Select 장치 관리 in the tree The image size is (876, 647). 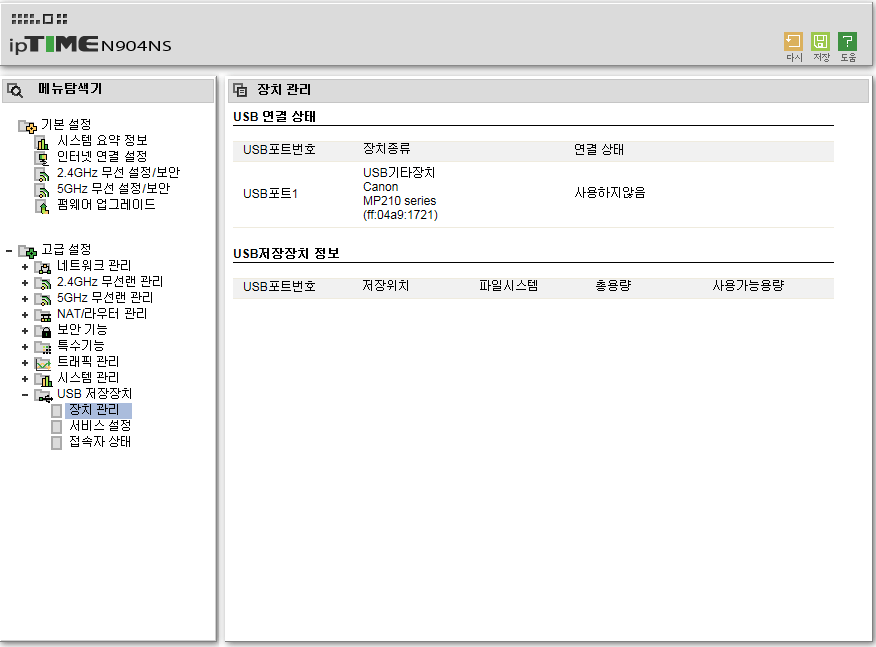click(94, 410)
